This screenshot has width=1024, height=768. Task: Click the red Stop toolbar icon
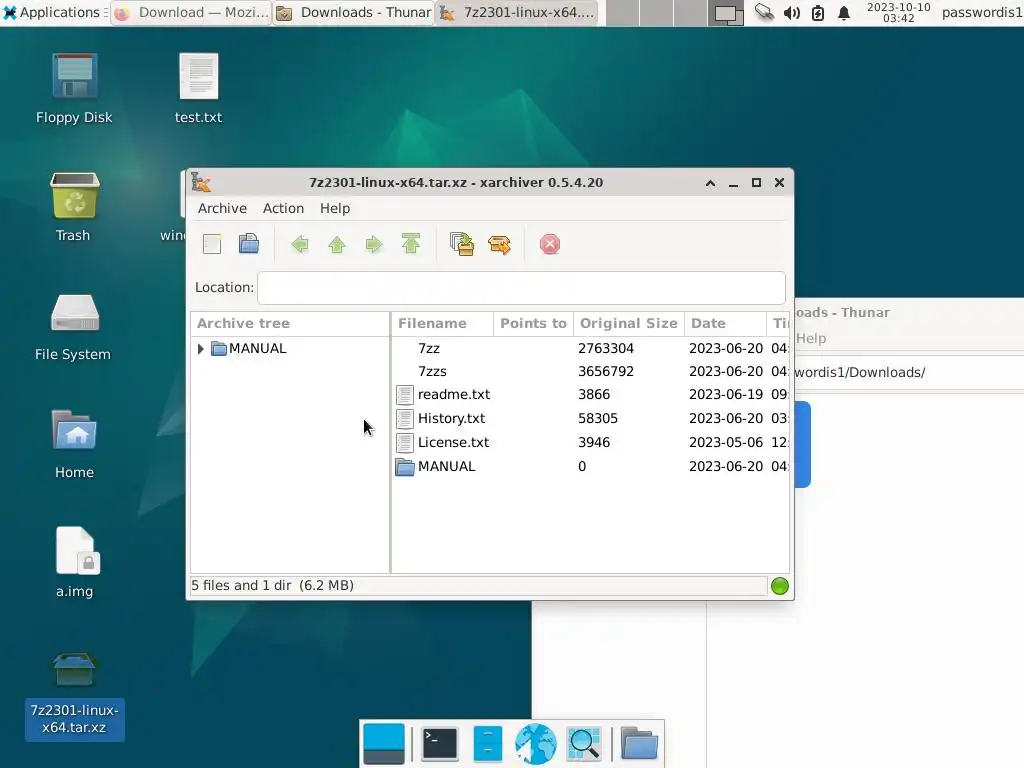point(550,244)
